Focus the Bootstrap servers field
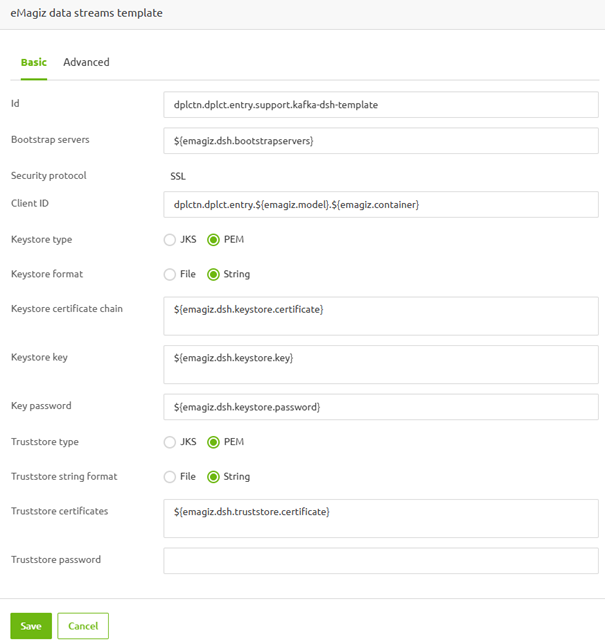The width and height of the screenshot is (605, 644). [x=381, y=141]
